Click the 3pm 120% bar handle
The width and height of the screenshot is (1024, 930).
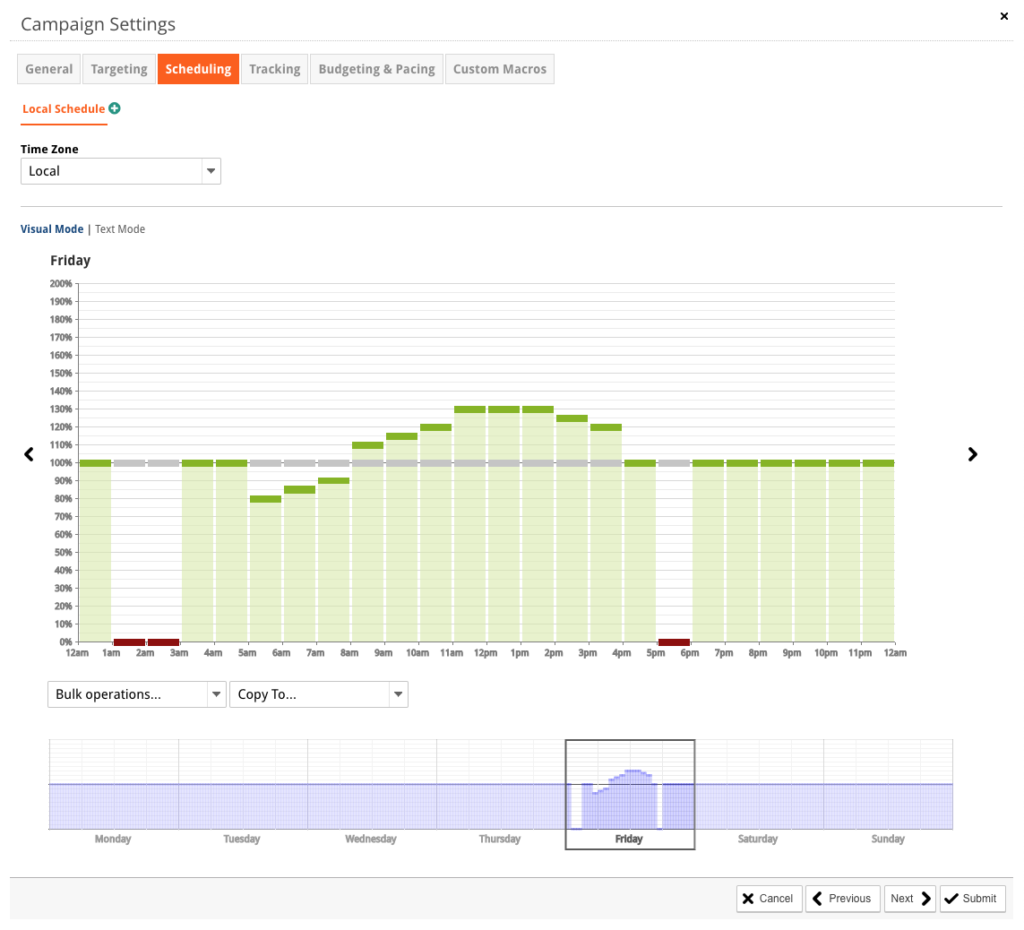pos(606,427)
